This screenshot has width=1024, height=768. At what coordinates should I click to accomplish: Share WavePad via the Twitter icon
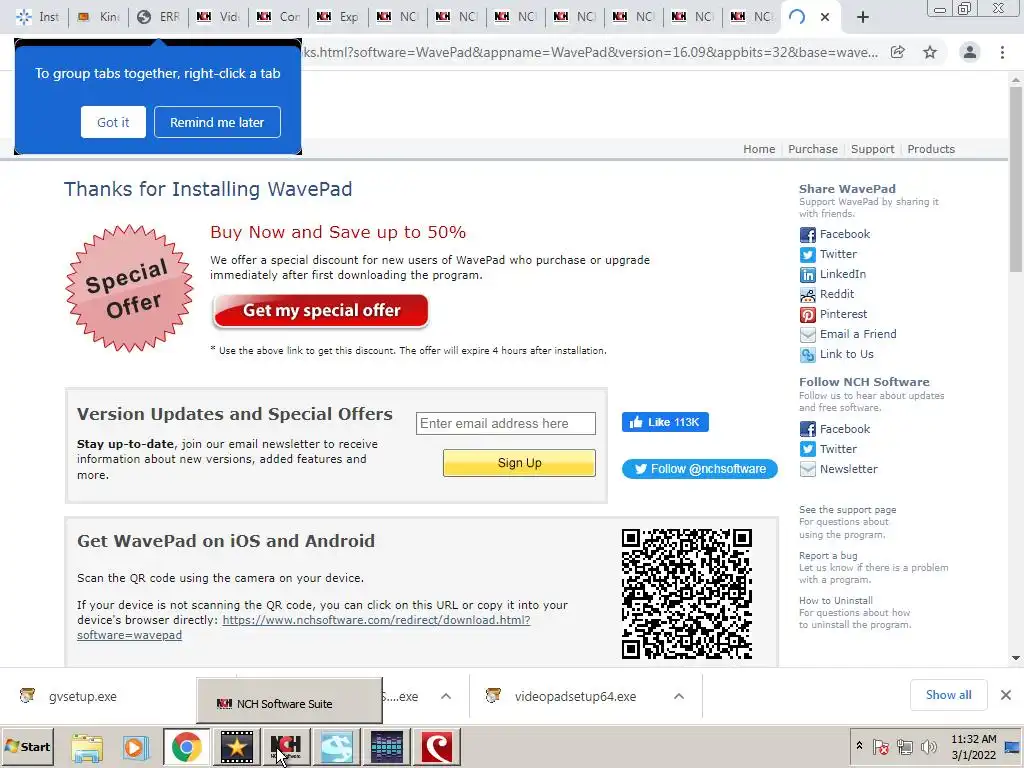click(x=808, y=255)
